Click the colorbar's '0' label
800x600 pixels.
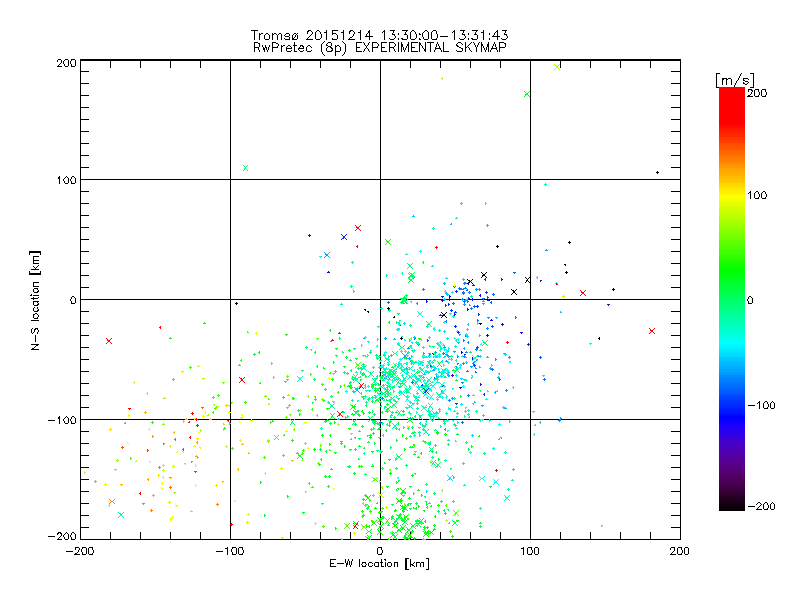pos(750,300)
